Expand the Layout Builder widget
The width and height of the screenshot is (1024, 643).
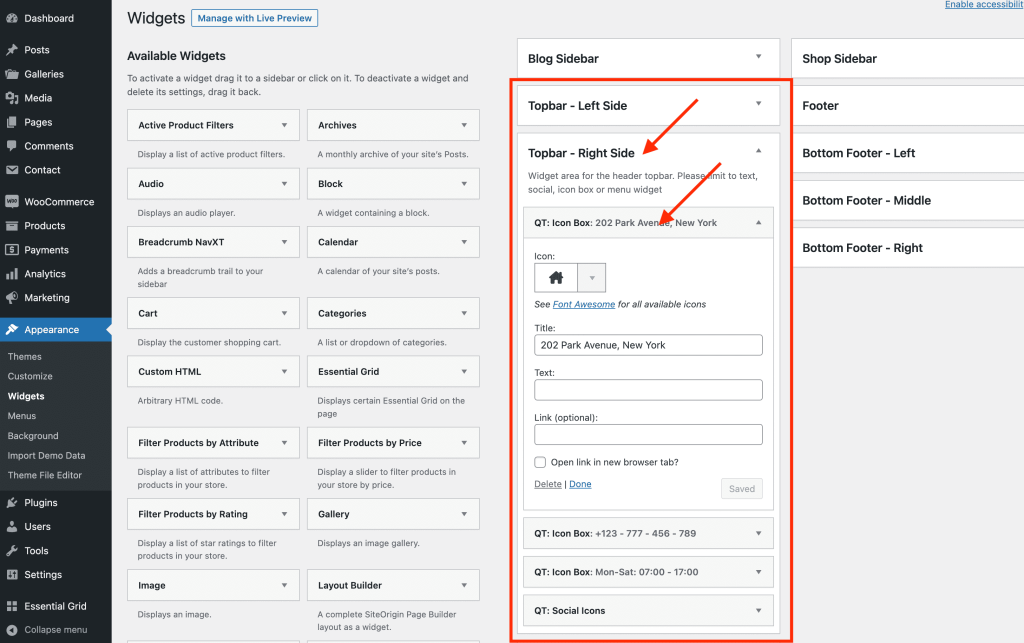pos(464,586)
